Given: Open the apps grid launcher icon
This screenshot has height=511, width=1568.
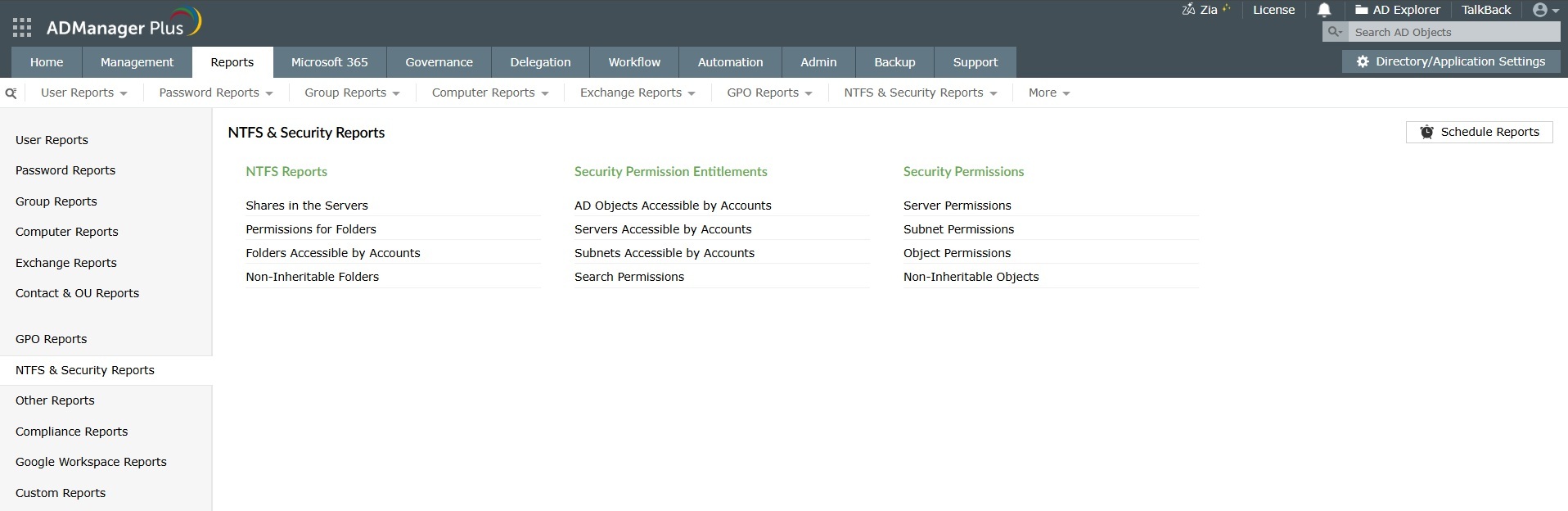Looking at the screenshot, I should [x=22, y=28].
